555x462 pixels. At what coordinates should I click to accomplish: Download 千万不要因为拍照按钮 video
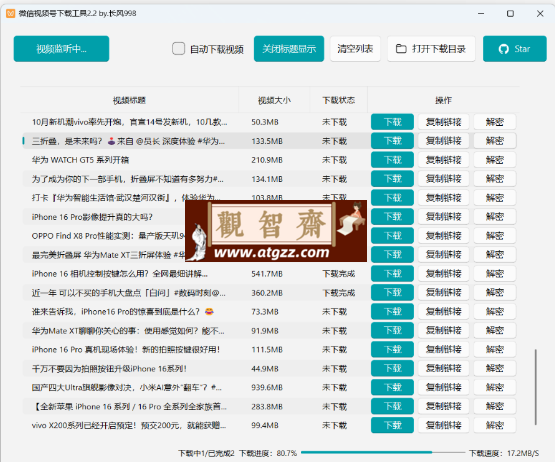click(392, 369)
